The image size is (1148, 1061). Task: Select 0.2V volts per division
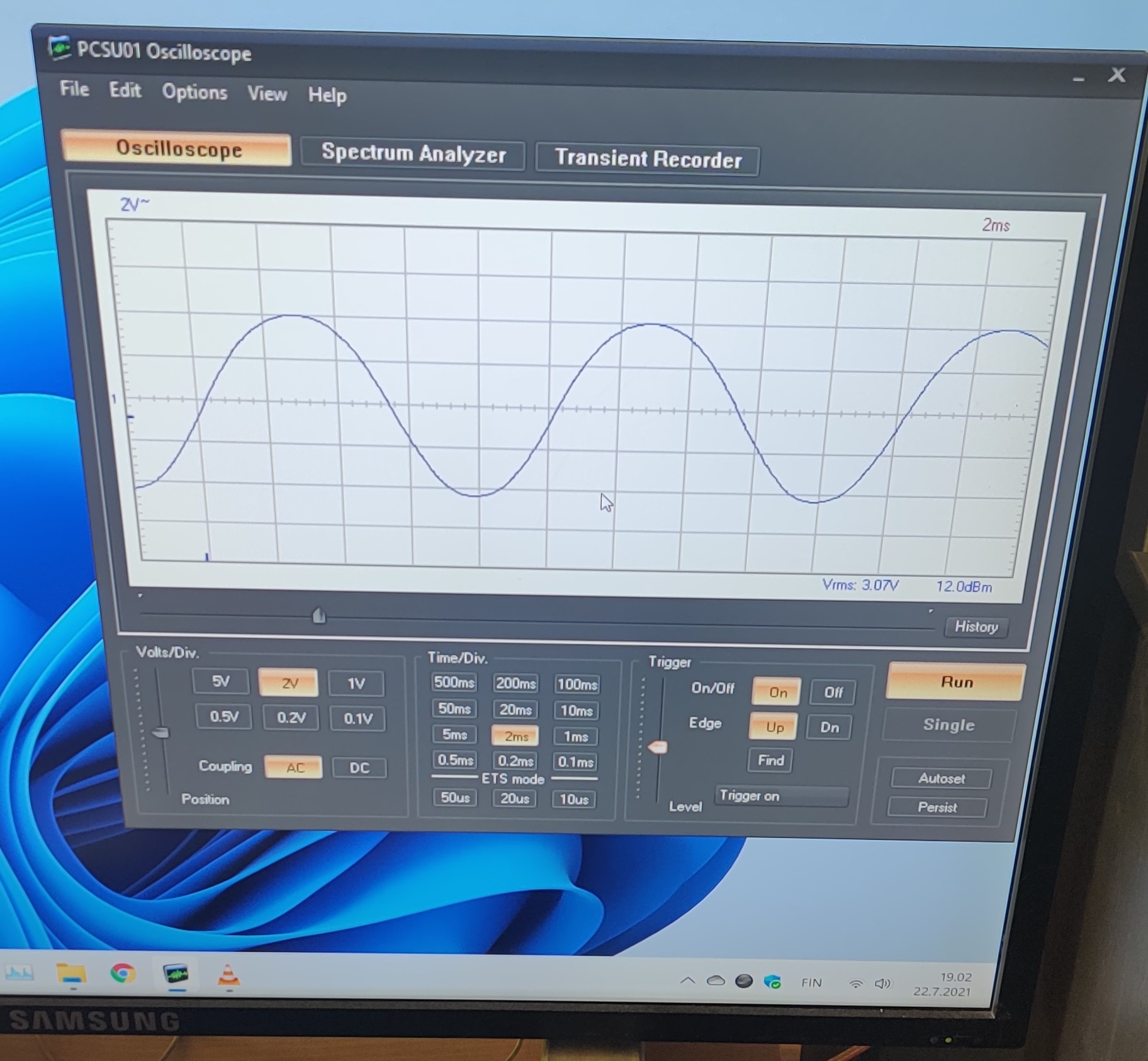(x=291, y=718)
